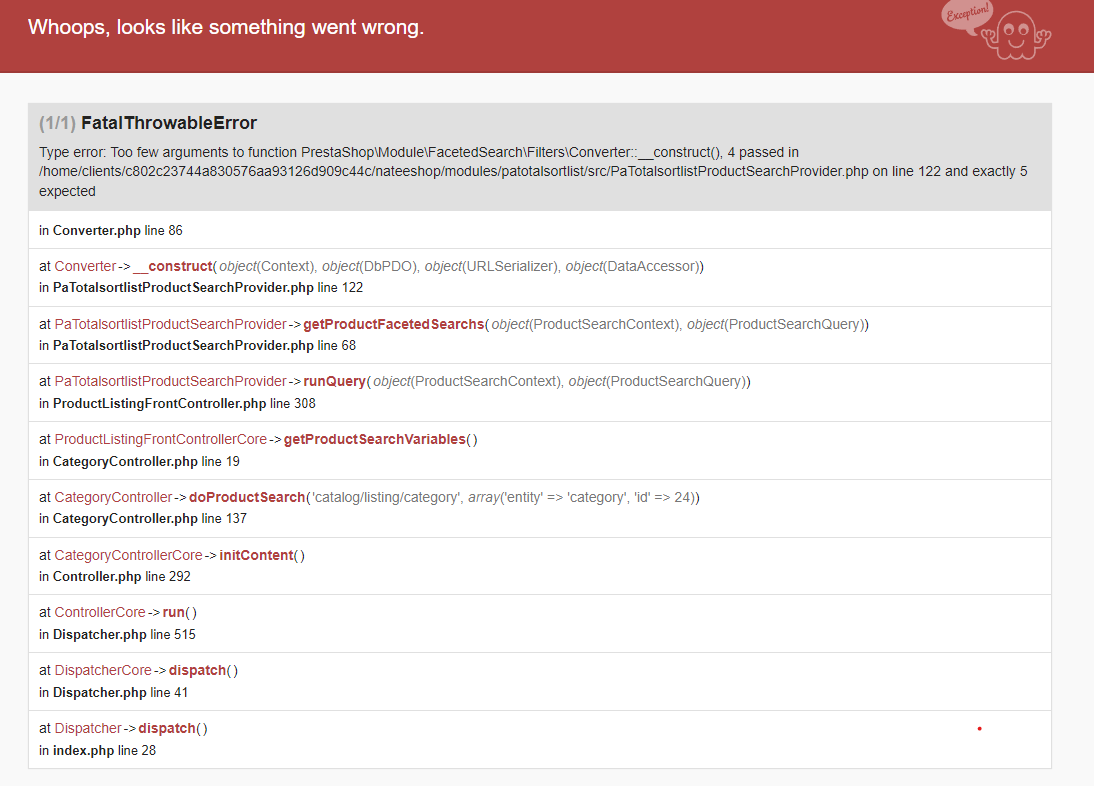This screenshot has height=786, width=1094.
Task: Click 'CategoryController.php line 19' text
Action: point(147,461)
